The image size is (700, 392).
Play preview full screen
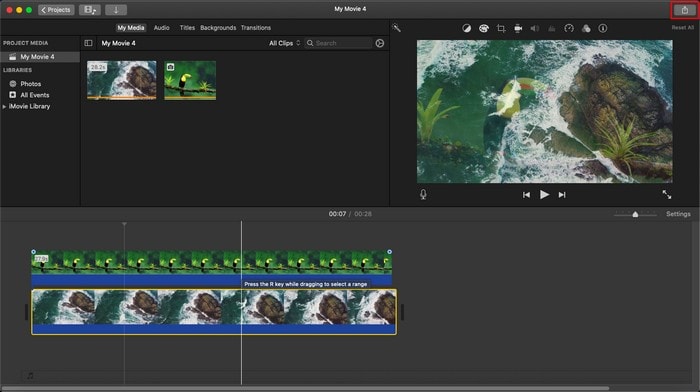click(667, 194)
